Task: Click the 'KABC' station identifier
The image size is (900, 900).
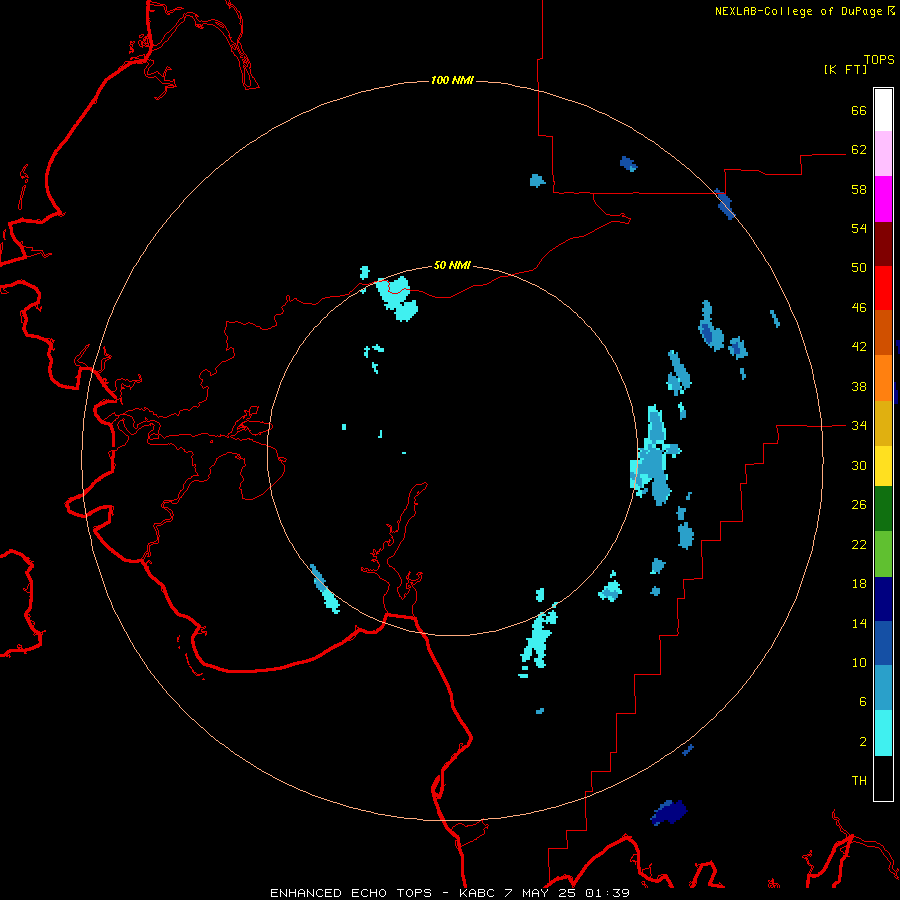Action: 478,893
